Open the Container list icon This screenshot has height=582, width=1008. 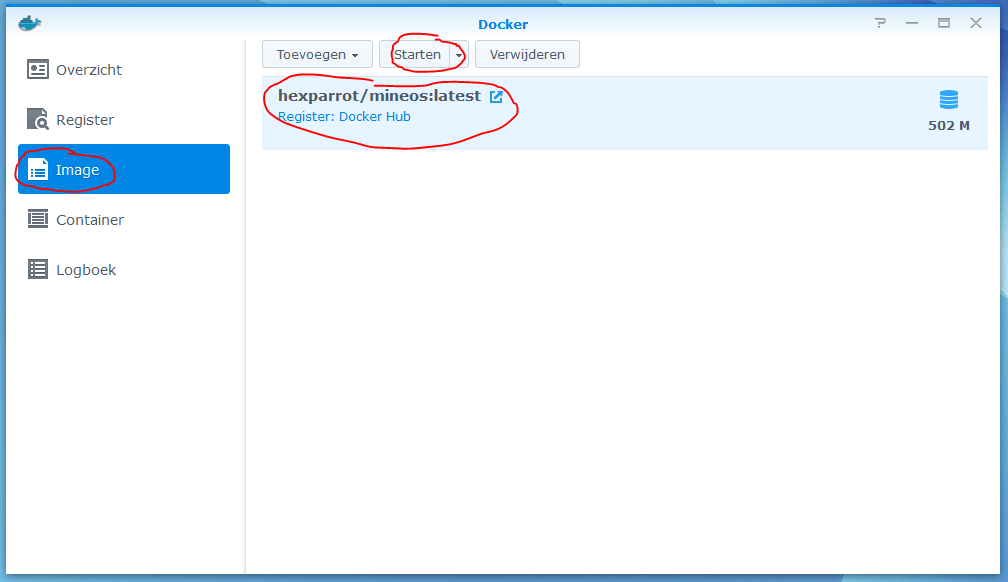pyautogui.click(x=37, y=219)
